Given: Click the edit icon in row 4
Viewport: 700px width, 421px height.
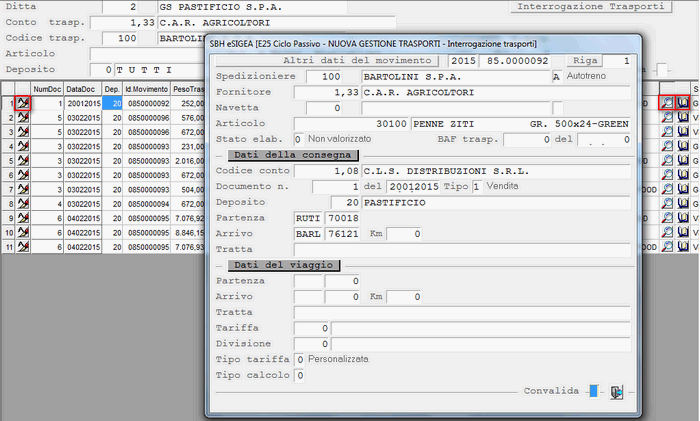Looking at the screenshot, I should 23,146.
